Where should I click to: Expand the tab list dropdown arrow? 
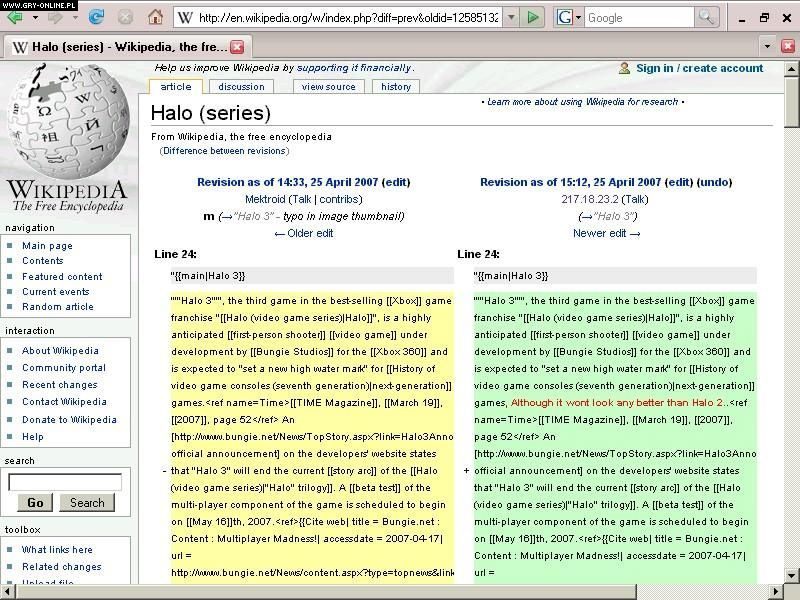(767, 46)
